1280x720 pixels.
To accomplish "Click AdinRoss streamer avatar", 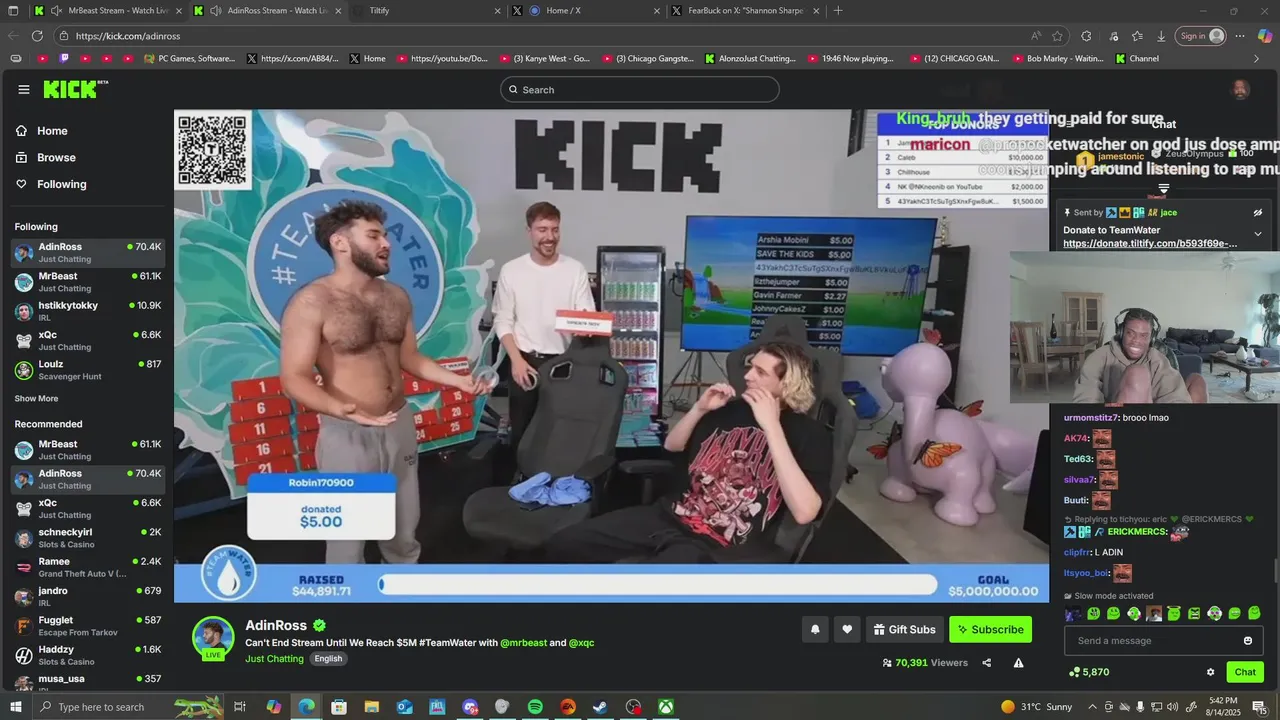I will pos(213,638).
